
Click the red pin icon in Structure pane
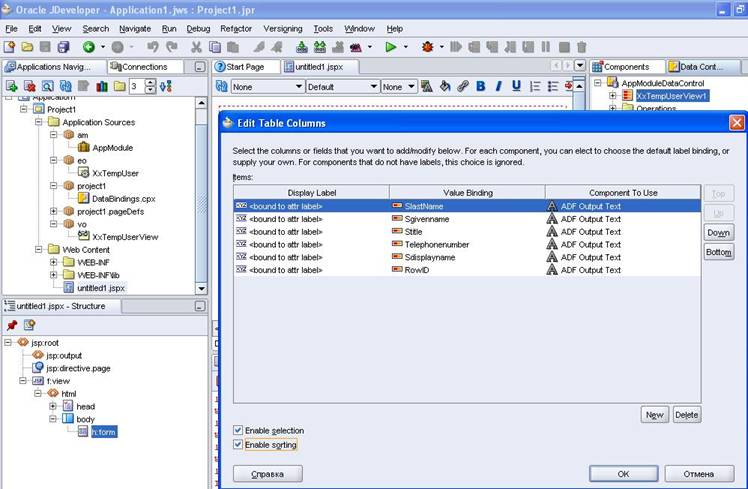click(12, 325)
